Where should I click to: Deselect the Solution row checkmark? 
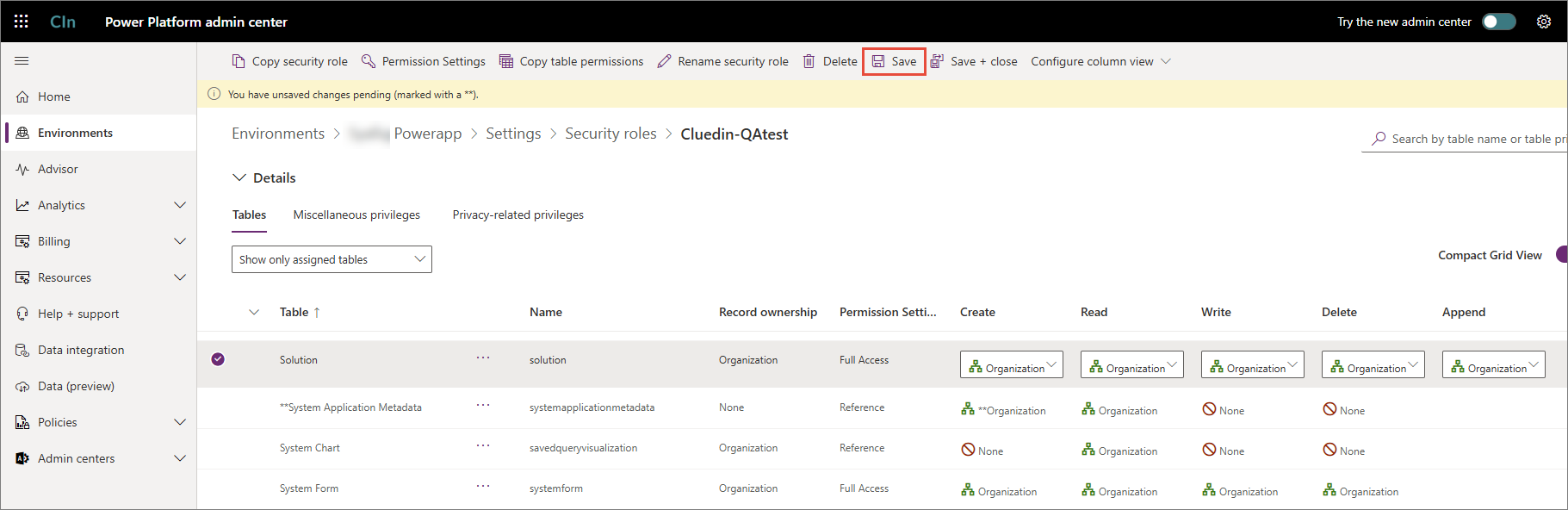[x=218, y=359]
